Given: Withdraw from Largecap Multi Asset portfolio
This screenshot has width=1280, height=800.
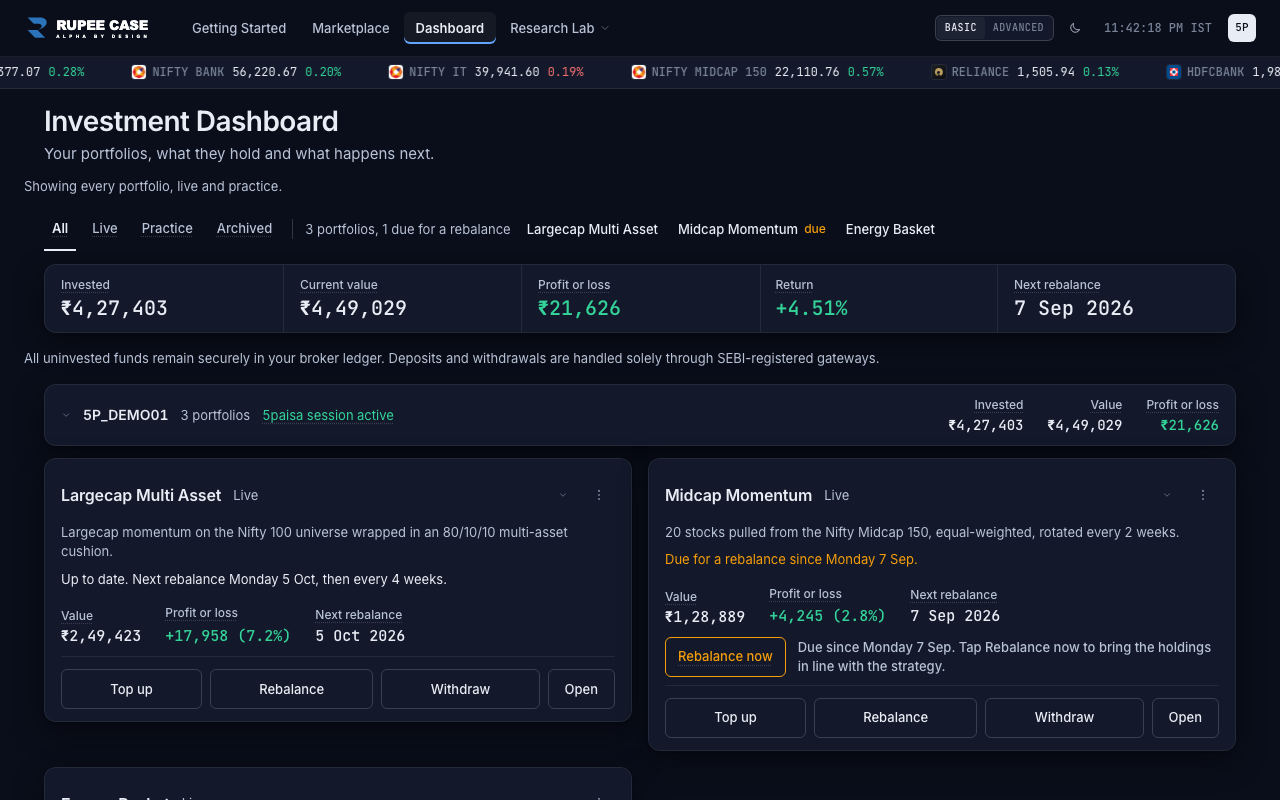Looking at the screenshot, I should tap(460, 689).
